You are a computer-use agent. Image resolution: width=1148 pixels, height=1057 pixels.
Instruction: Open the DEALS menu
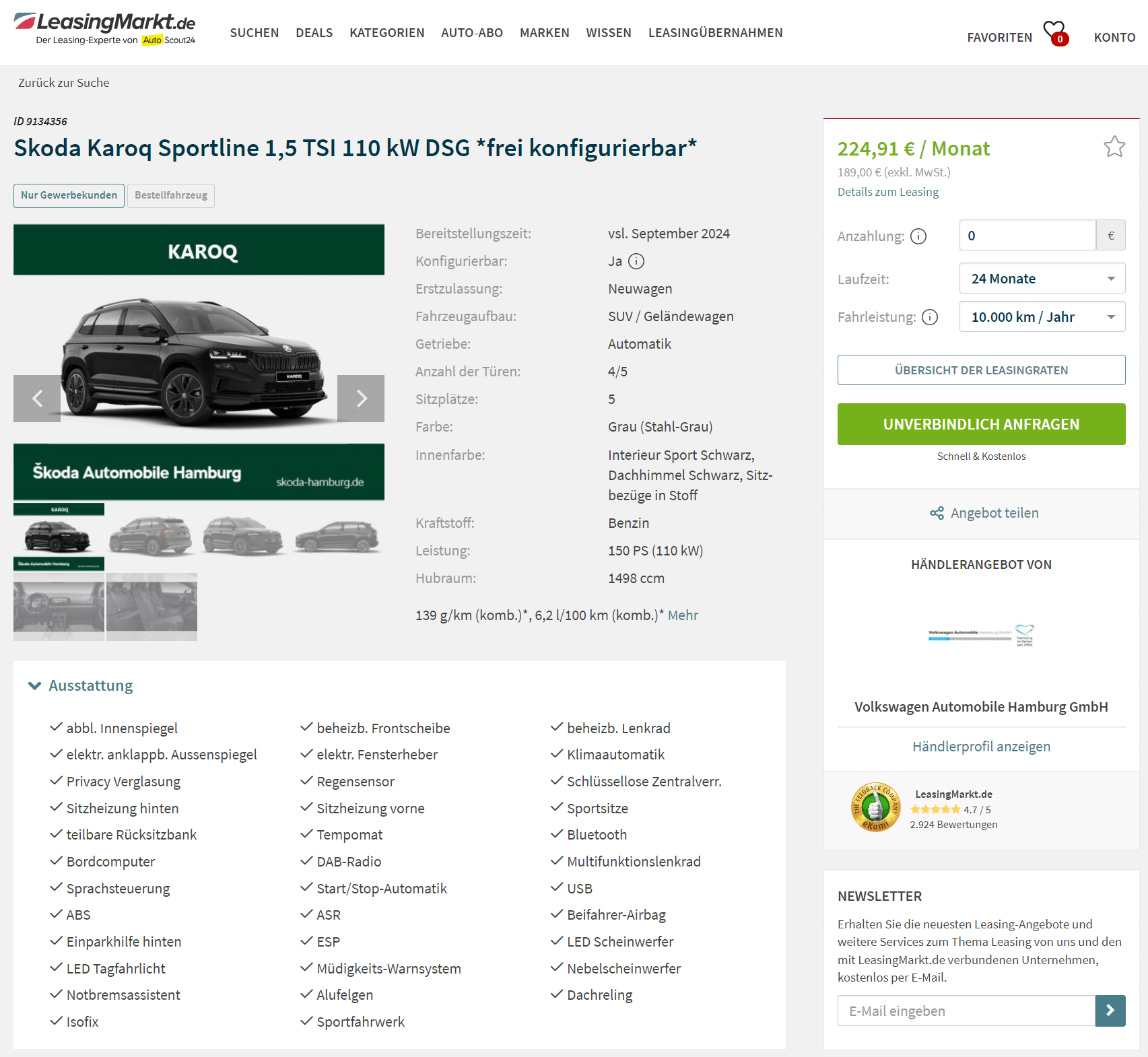click(314, 33)
